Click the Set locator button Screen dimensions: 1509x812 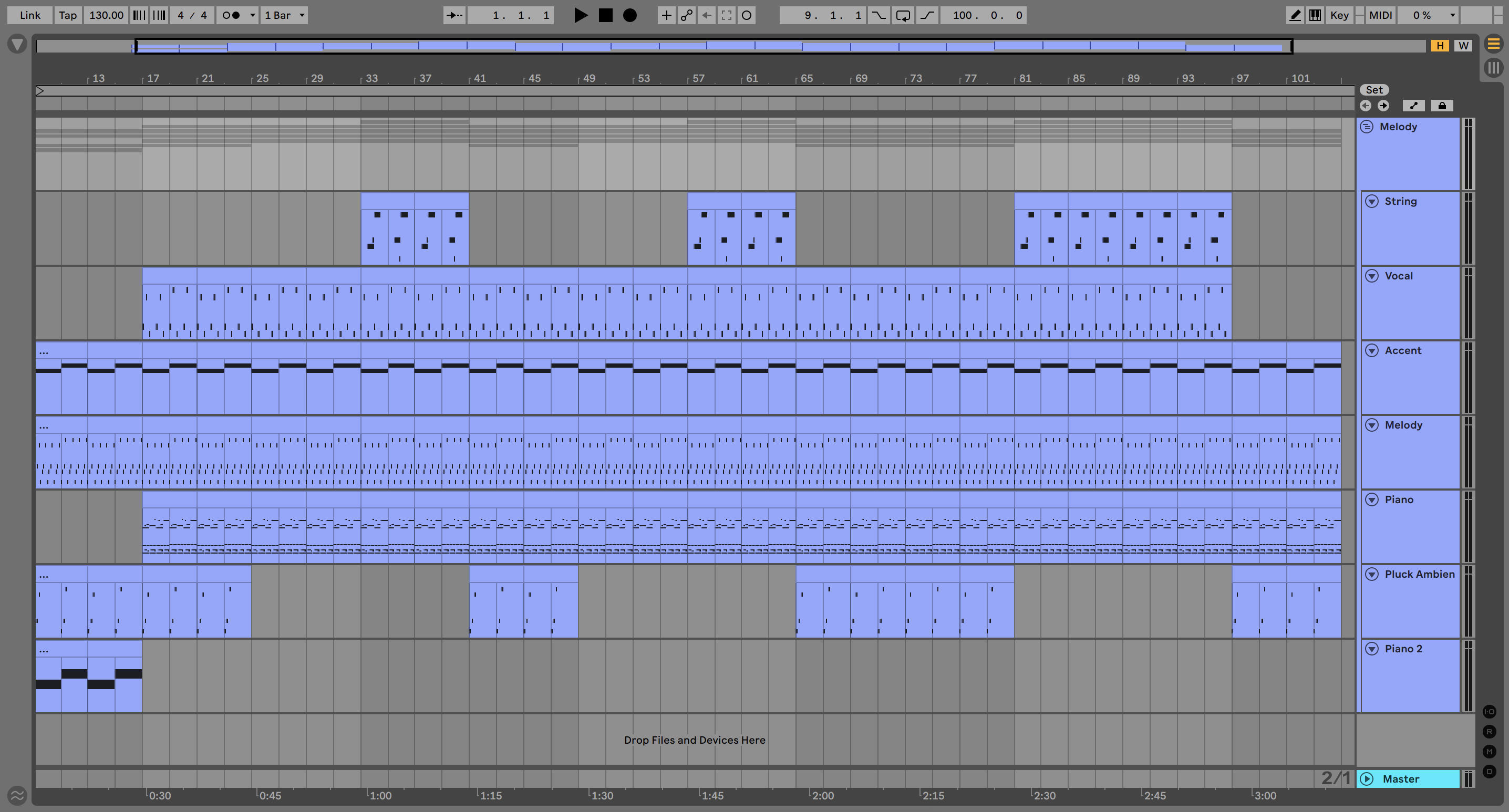click(1373, 90)
